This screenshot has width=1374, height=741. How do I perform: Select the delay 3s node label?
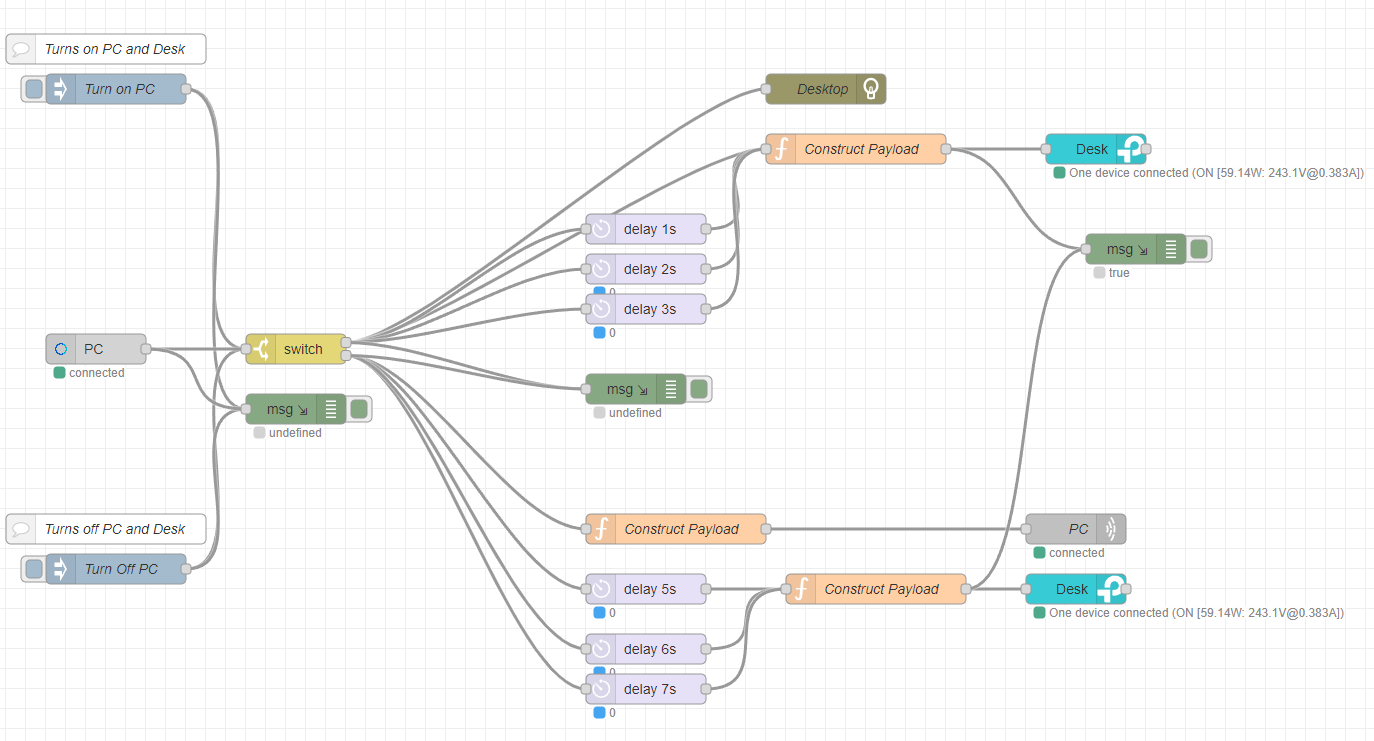(x=650, y=309)
